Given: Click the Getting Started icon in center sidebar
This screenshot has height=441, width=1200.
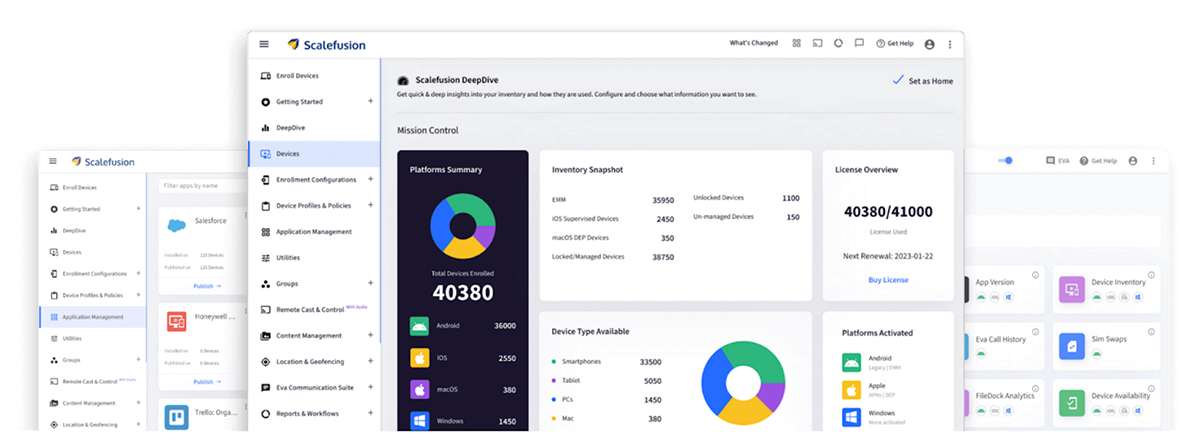Looking at the screenshot, I should click(x=265, y=102).
